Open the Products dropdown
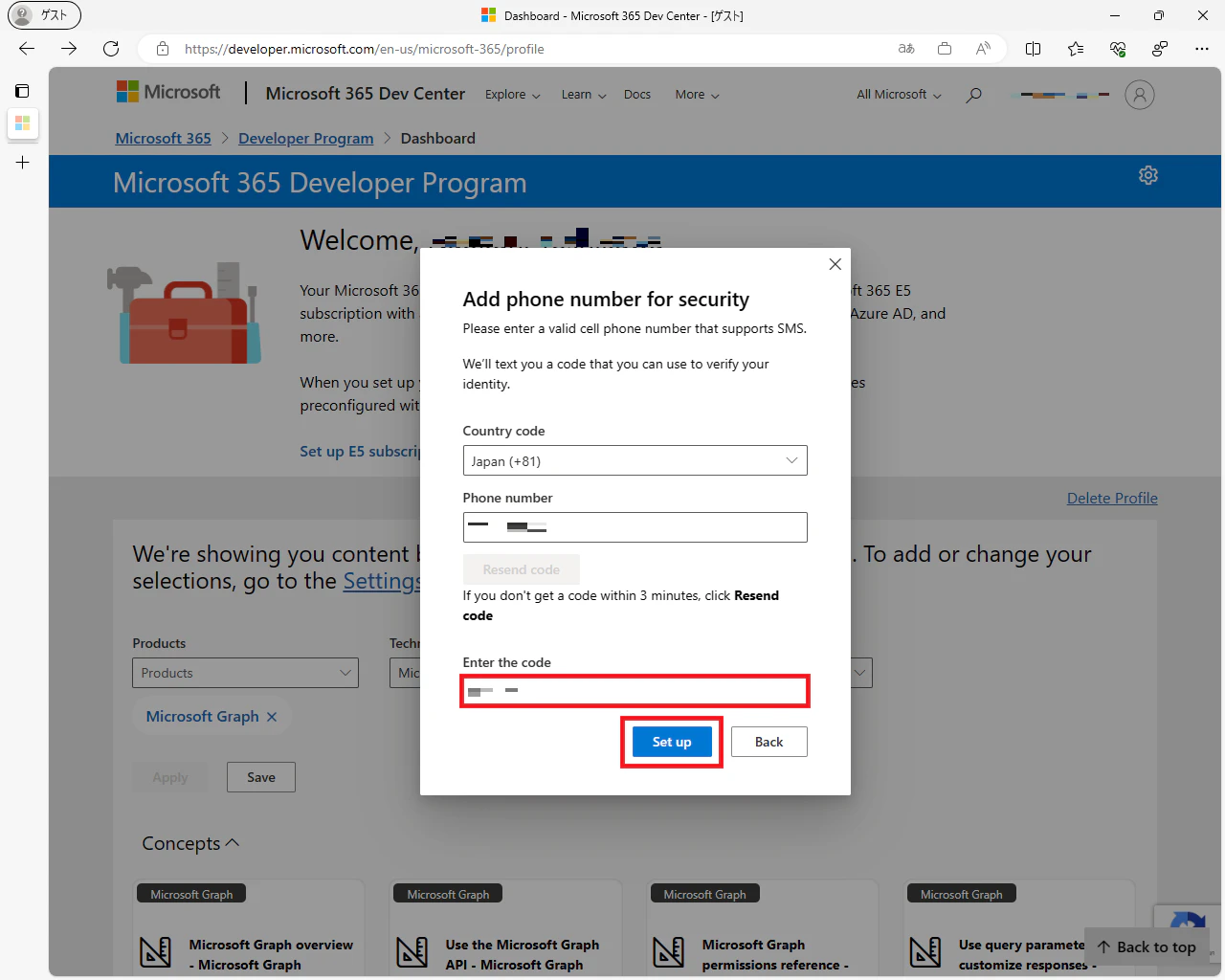 click(x=245, y=673)
